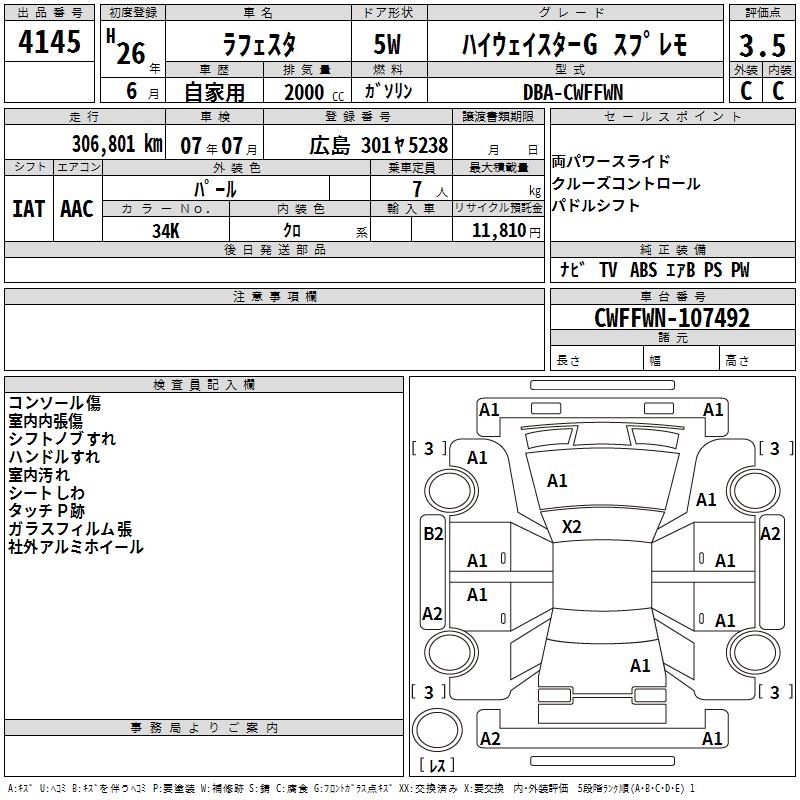Click the shift type IAT

tap(29, 209)
